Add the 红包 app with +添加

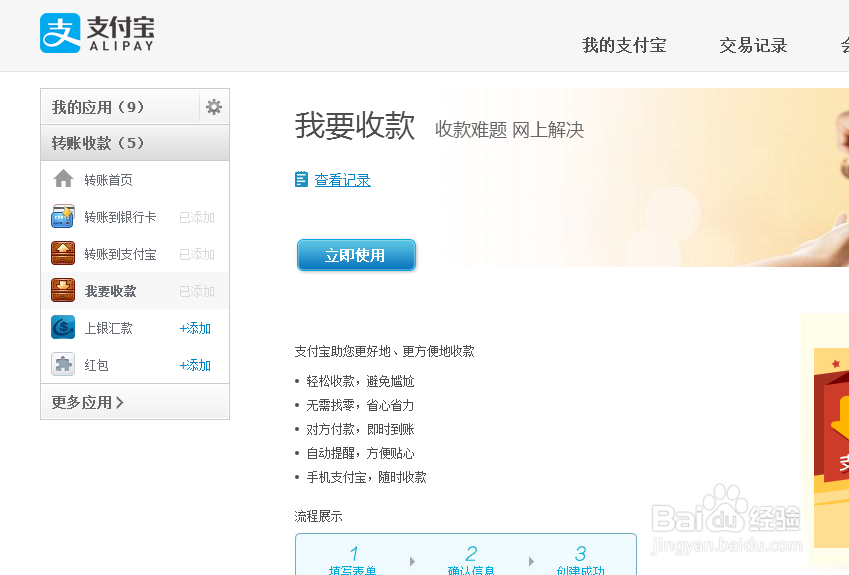tap(195, 365)
